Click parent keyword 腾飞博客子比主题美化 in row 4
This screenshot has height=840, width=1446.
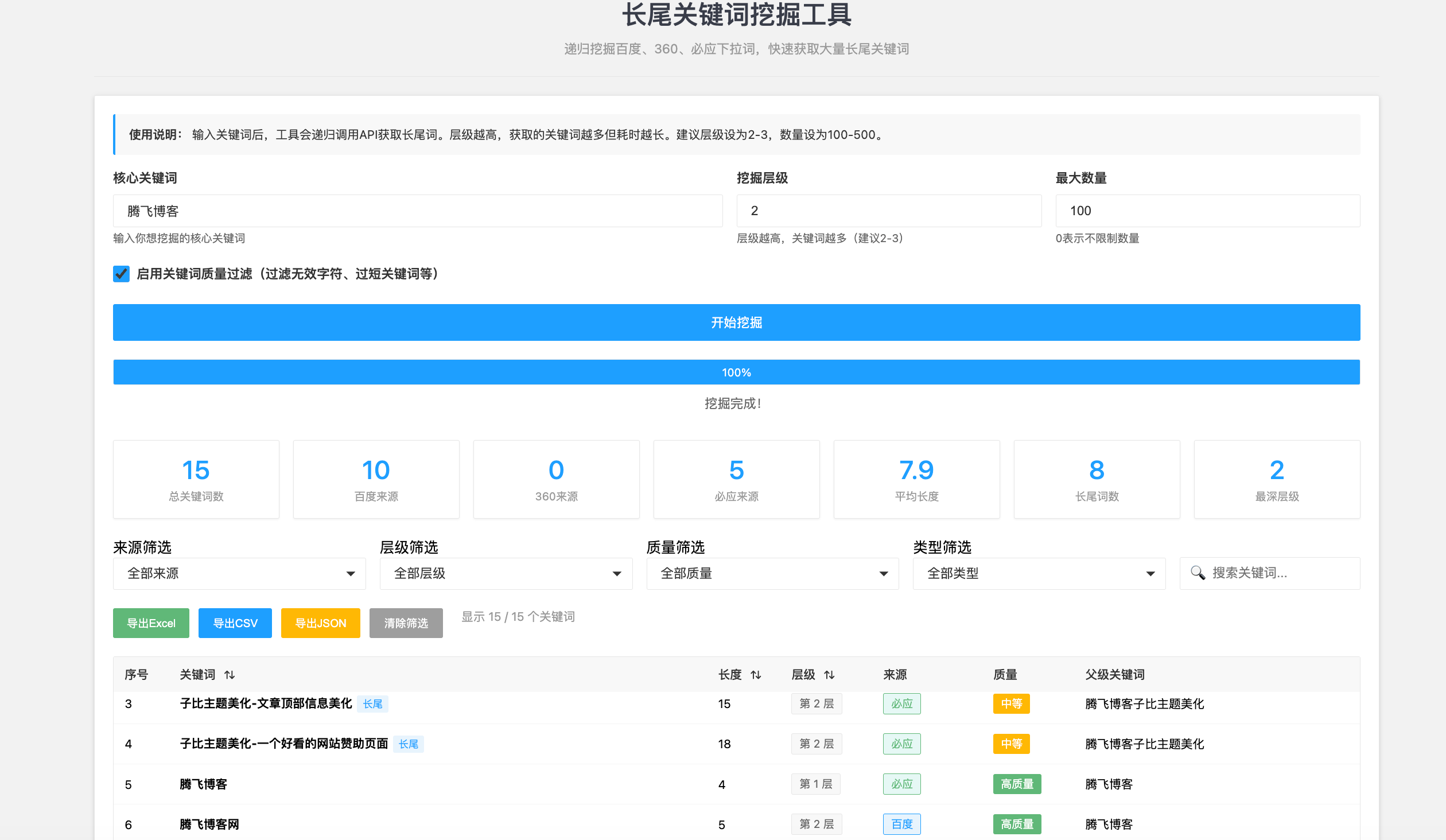1145,744
